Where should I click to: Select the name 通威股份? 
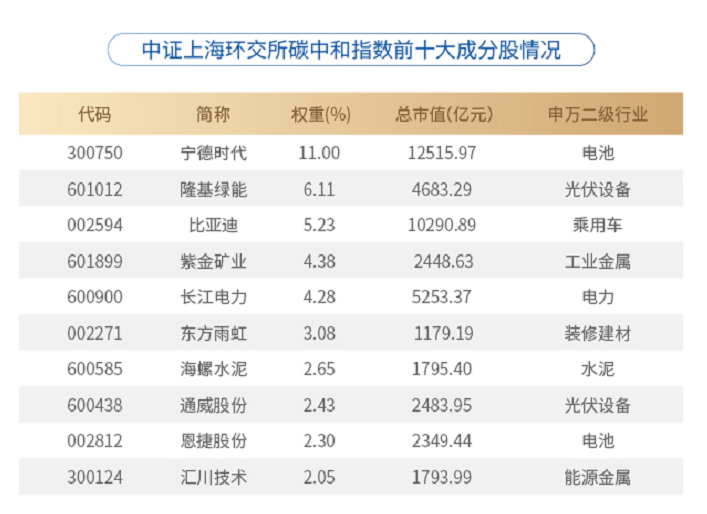213,406
